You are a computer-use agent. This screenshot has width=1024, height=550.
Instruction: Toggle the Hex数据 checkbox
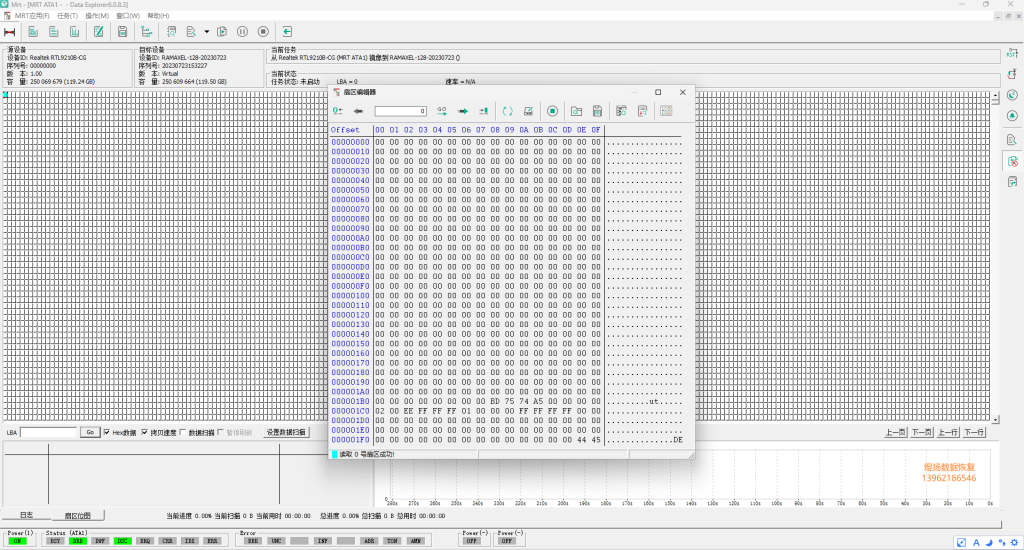click(106, 432)
